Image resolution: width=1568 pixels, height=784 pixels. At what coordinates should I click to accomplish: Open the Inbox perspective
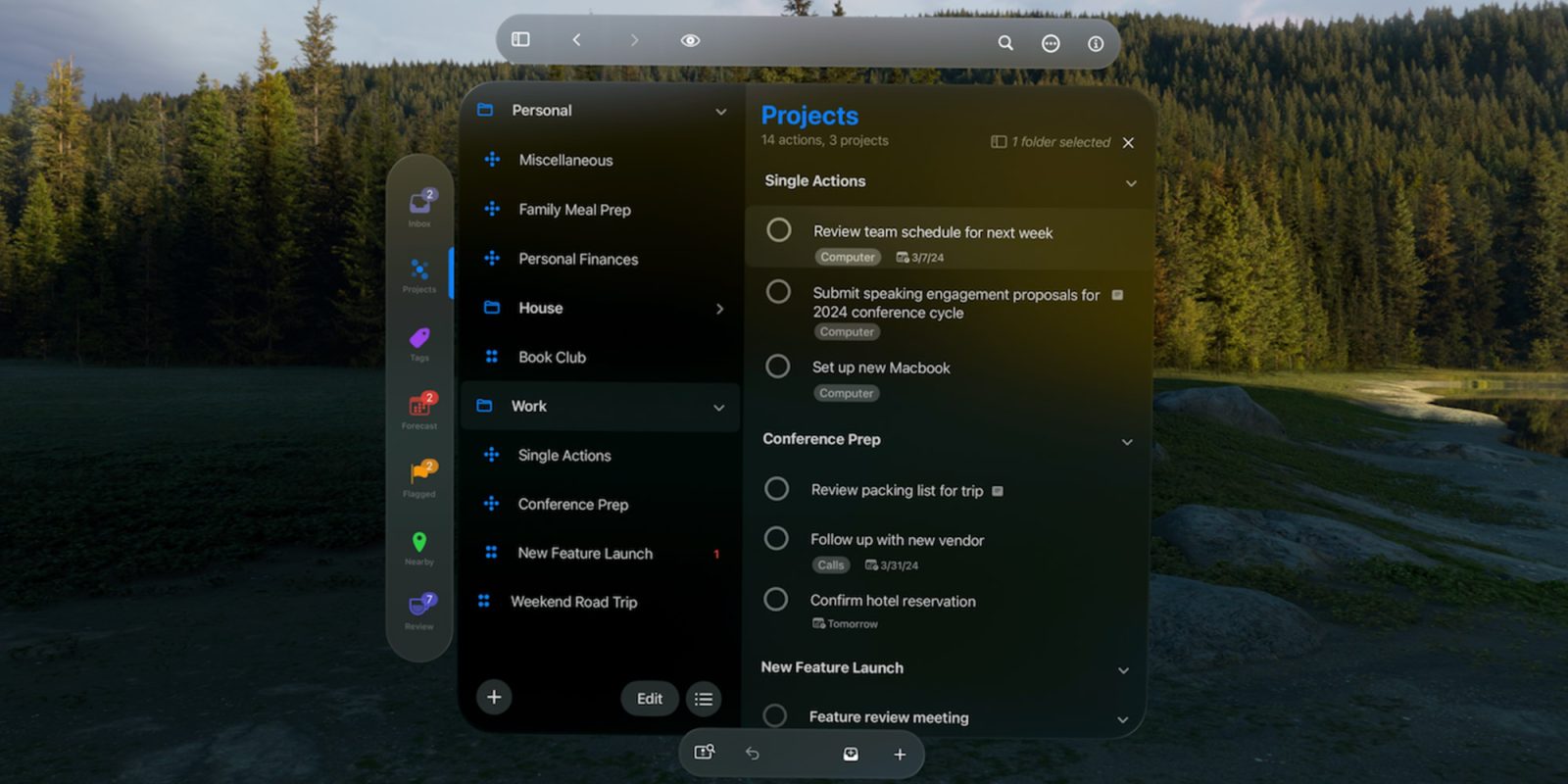coord(420,208)
